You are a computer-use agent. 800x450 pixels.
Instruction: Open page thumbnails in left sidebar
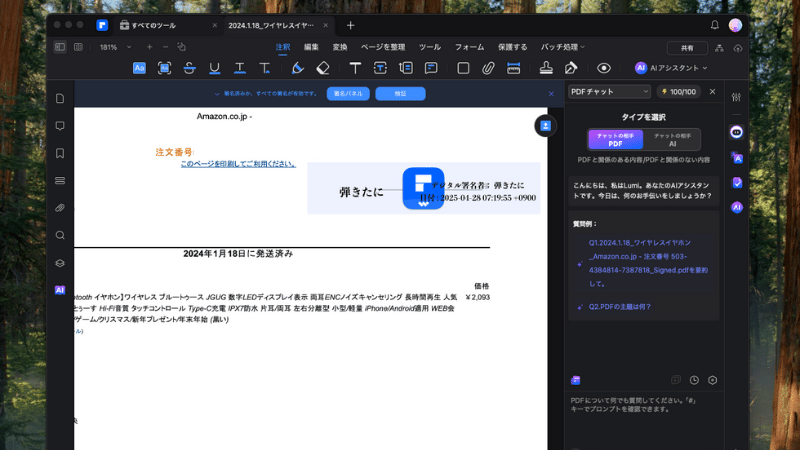pyautogui.click(x=60, y=98)
